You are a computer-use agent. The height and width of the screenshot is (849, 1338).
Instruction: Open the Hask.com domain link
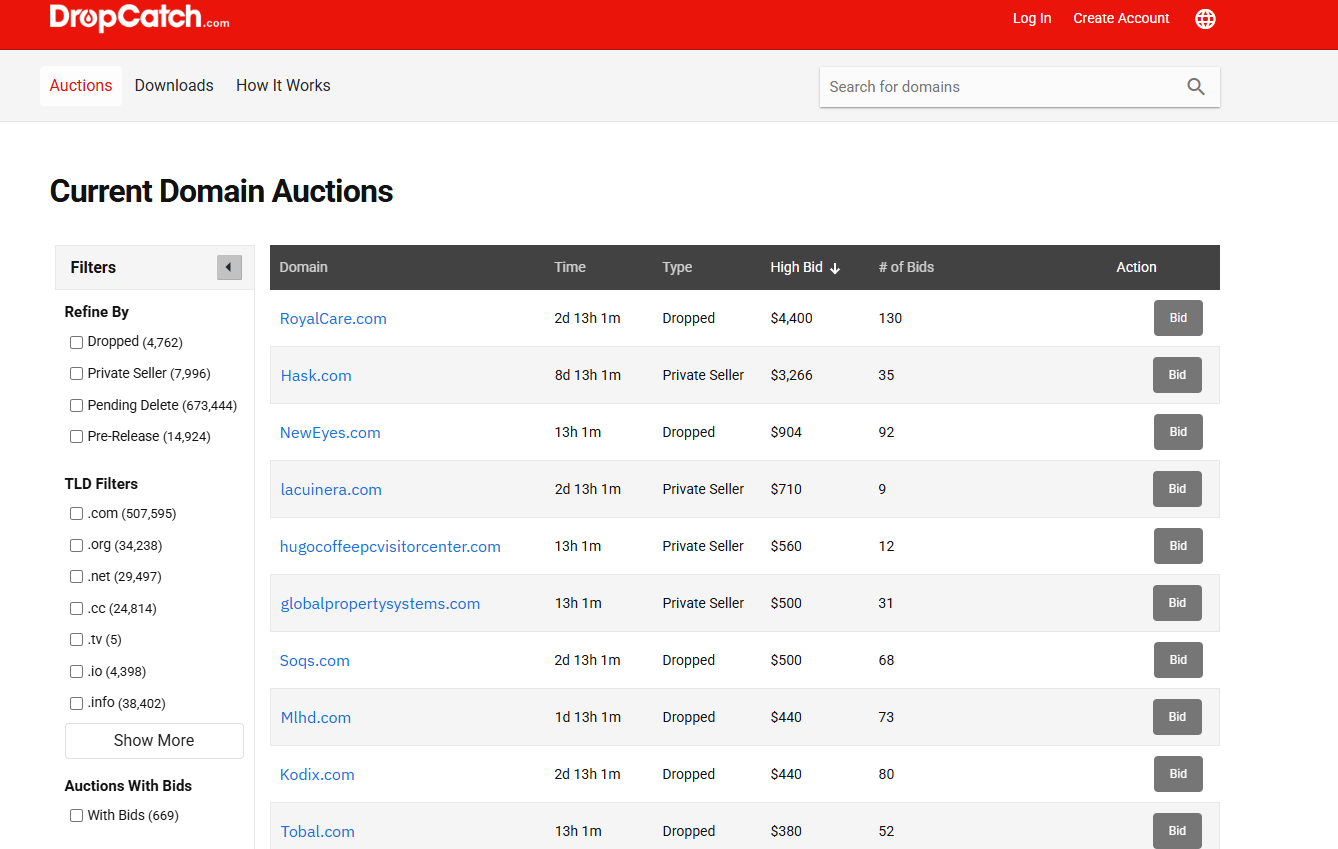[x=316, y=376]
